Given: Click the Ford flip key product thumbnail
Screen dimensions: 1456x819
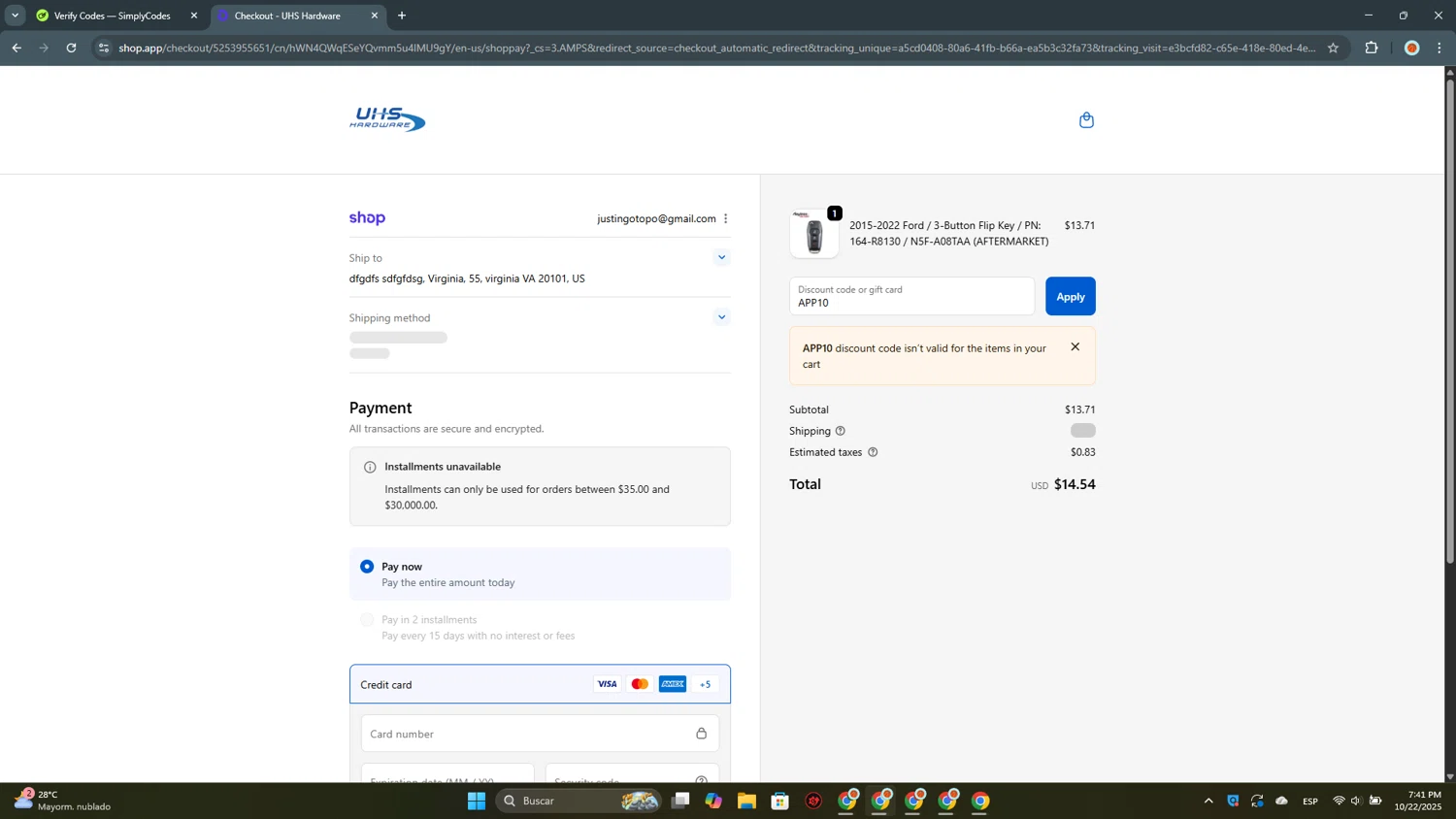Looking at the screenshot, I should pos(814,234).
